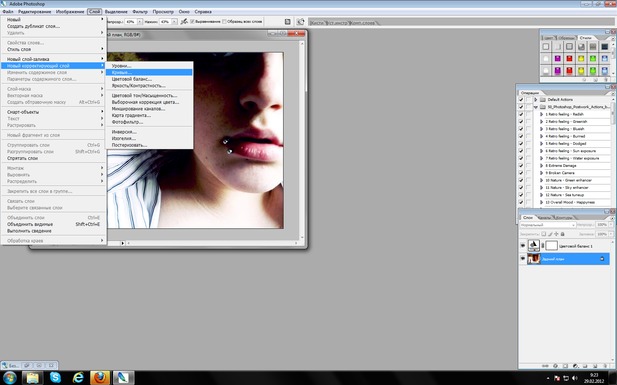Click the healing brush sample icon in options bar
This screenshot has height=385, width=617.
point(184,22)
